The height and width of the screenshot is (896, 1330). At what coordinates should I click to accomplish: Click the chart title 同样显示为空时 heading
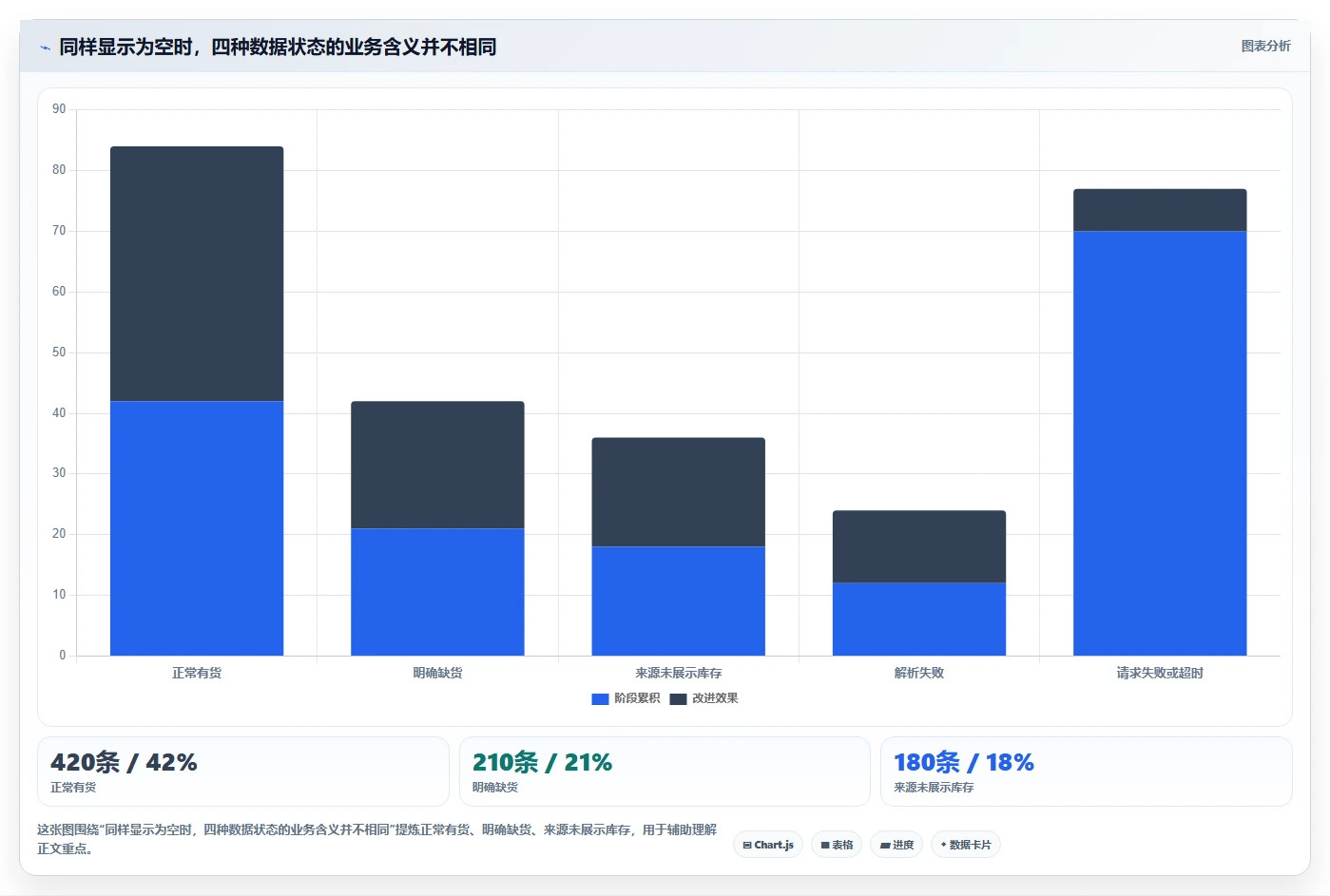(x=278, y=47)
